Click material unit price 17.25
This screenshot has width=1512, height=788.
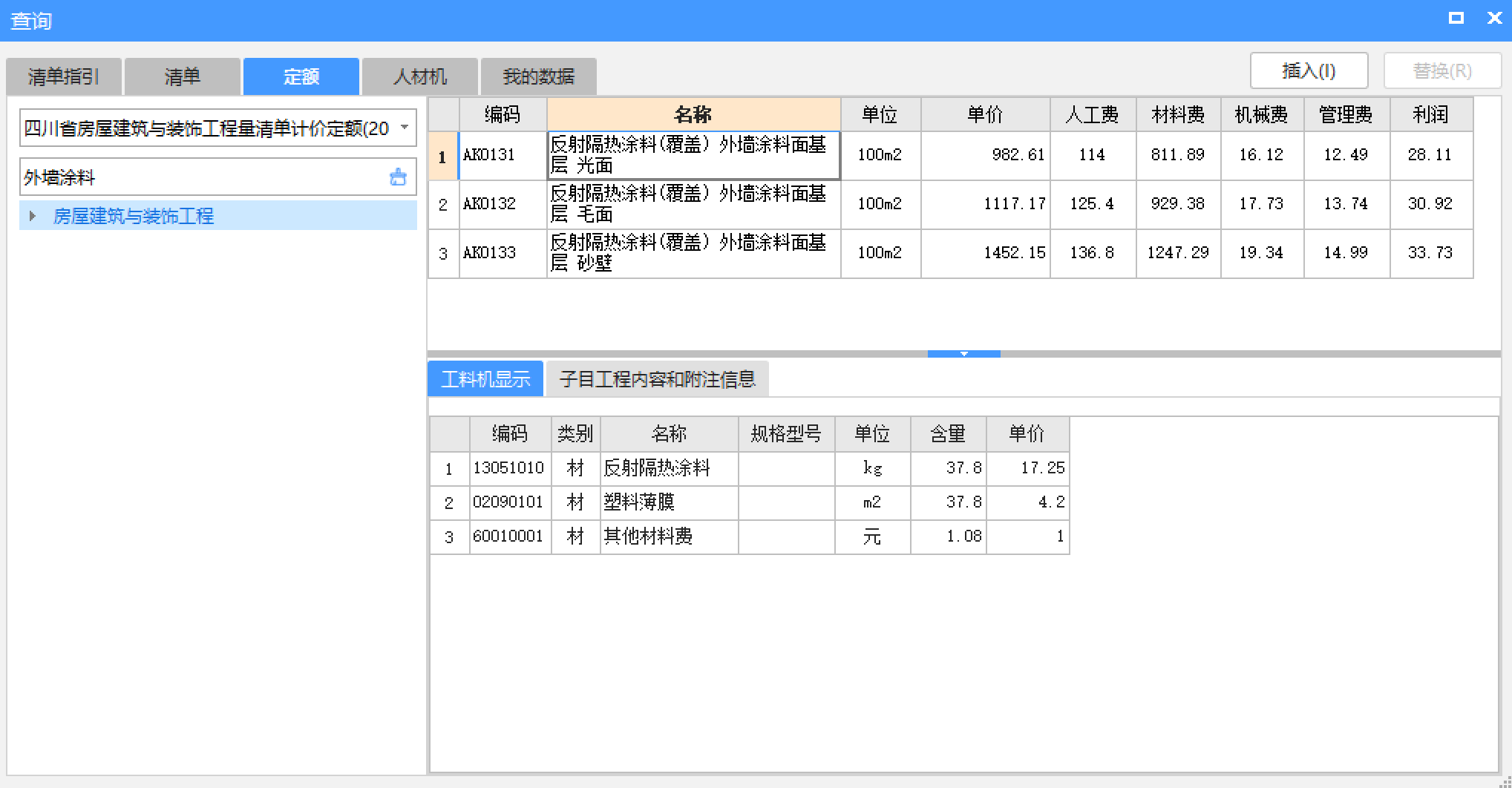[1027, 468]
